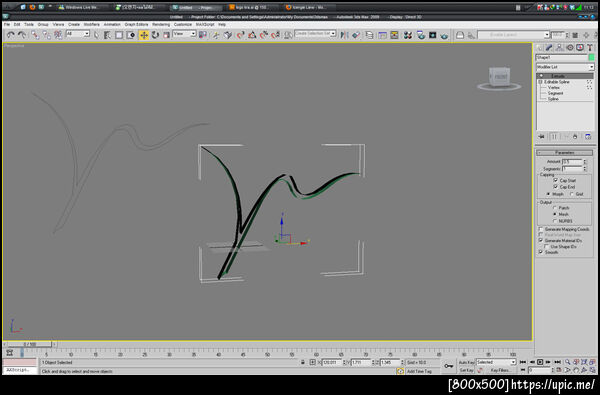The height and width of the screenshot is (395, 600).
Task: Click the Amount value field
Action: click(x=572, y=162)
